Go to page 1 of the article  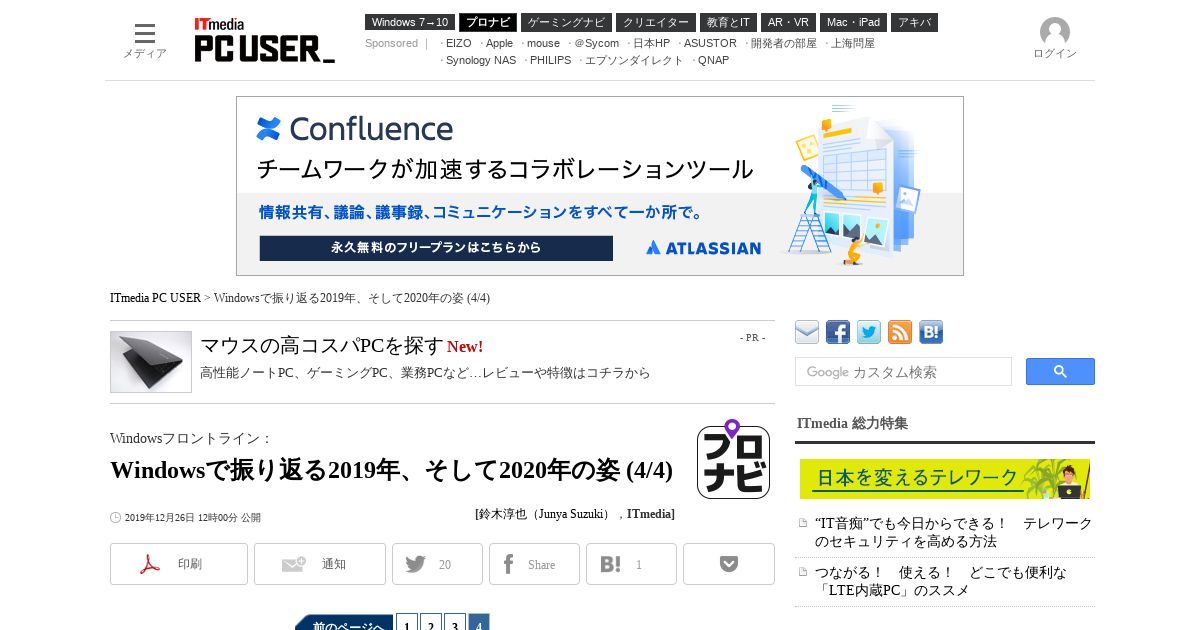pos(407,623)
